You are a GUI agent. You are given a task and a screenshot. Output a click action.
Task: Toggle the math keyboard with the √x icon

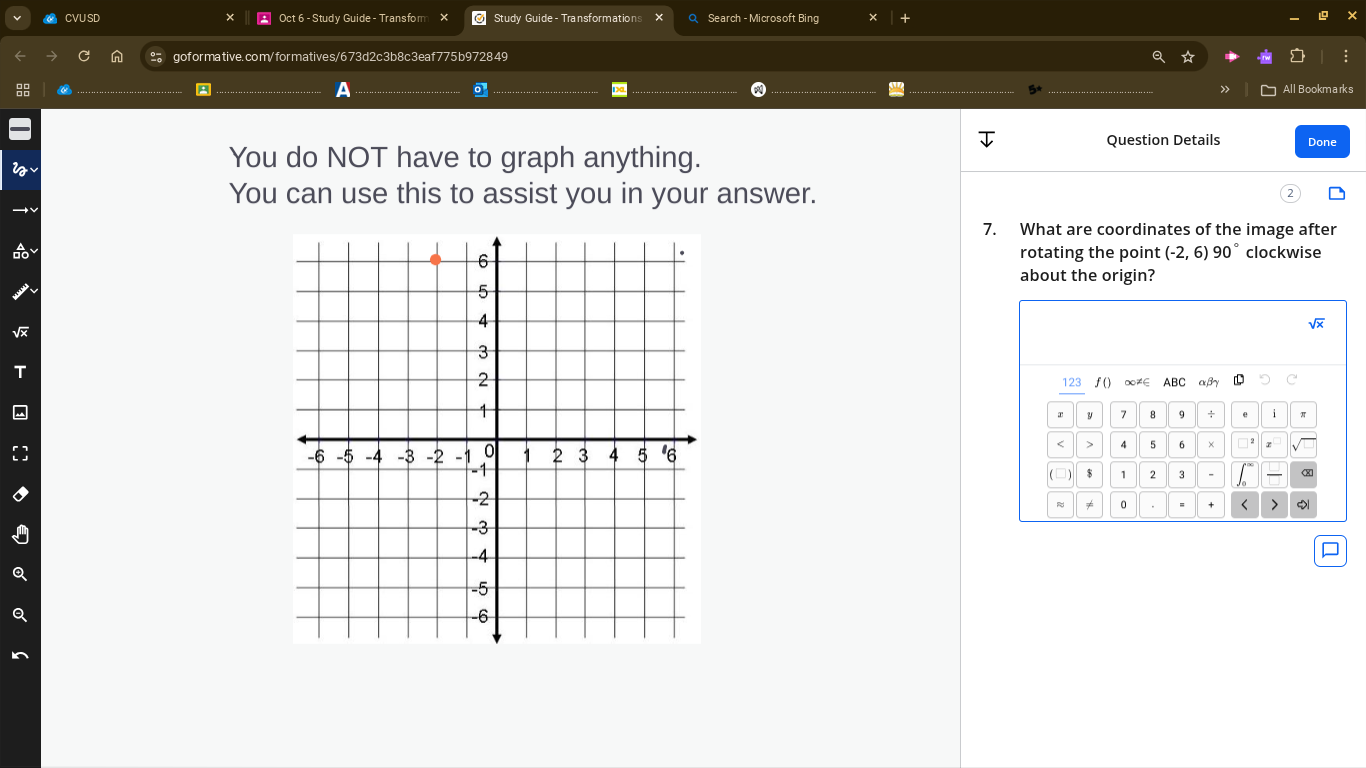pyautogui.click(x=1316, y=323)
